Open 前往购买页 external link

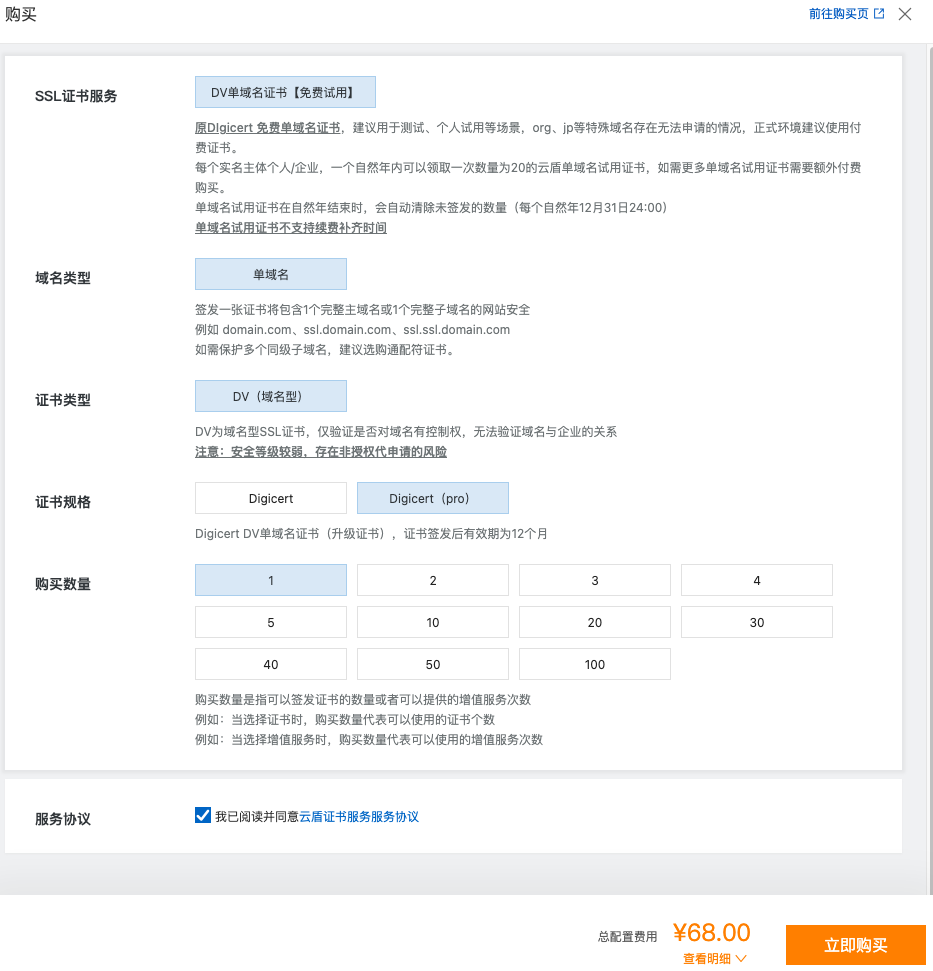(x=846, y=14)
